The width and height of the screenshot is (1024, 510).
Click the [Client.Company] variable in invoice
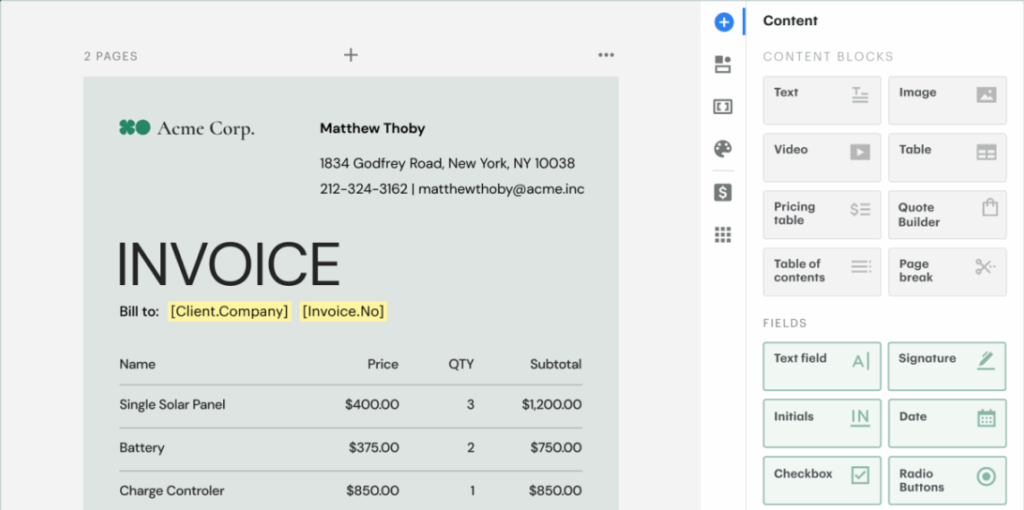(229, 311)
